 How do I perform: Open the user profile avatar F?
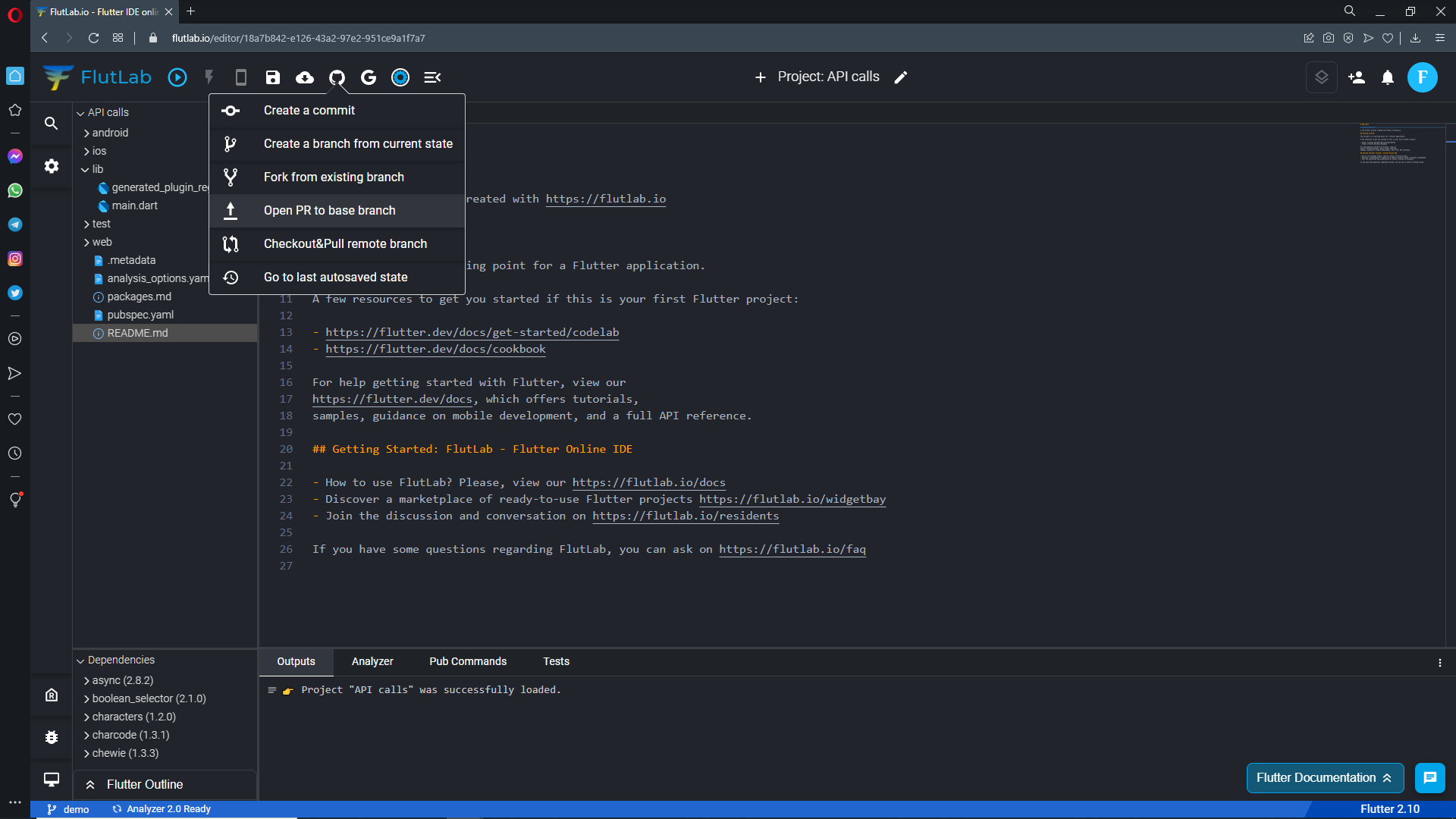(1423, 77)
